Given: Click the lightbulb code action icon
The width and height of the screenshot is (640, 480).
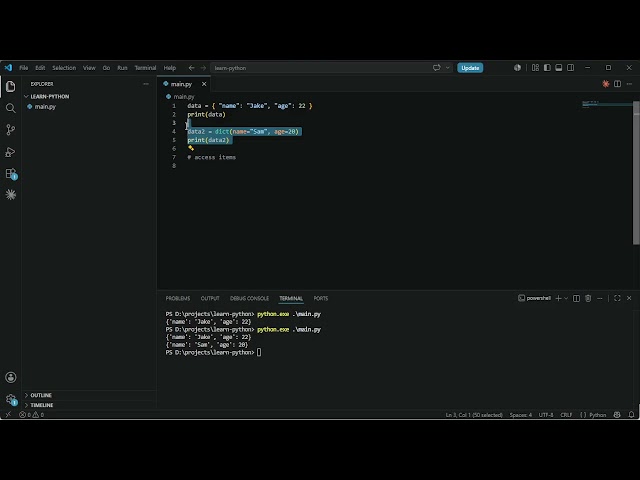Looking at the screenshot, I should click(x=191, y=148).
